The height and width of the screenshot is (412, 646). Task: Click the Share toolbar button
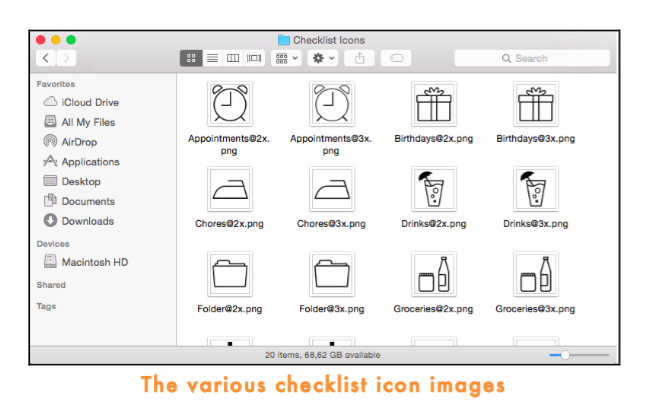[359, 58]
